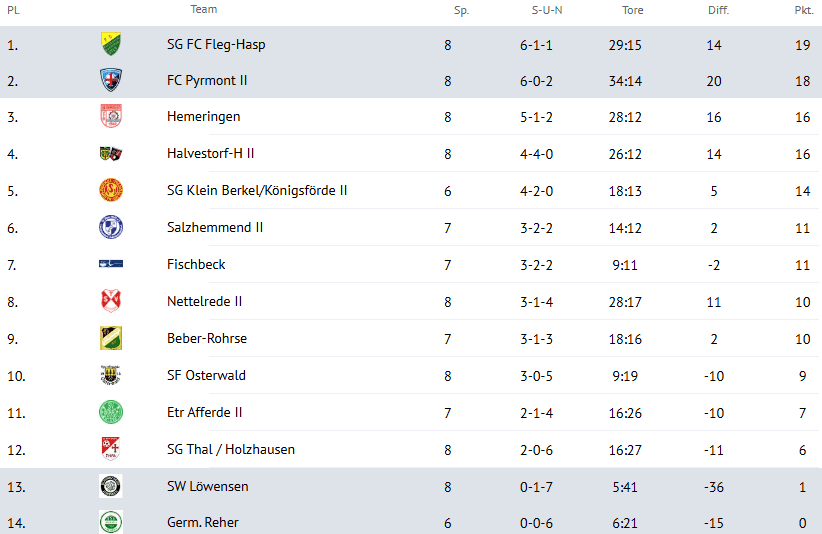Click the SF Osterwald team logo

tap(110, 375)
